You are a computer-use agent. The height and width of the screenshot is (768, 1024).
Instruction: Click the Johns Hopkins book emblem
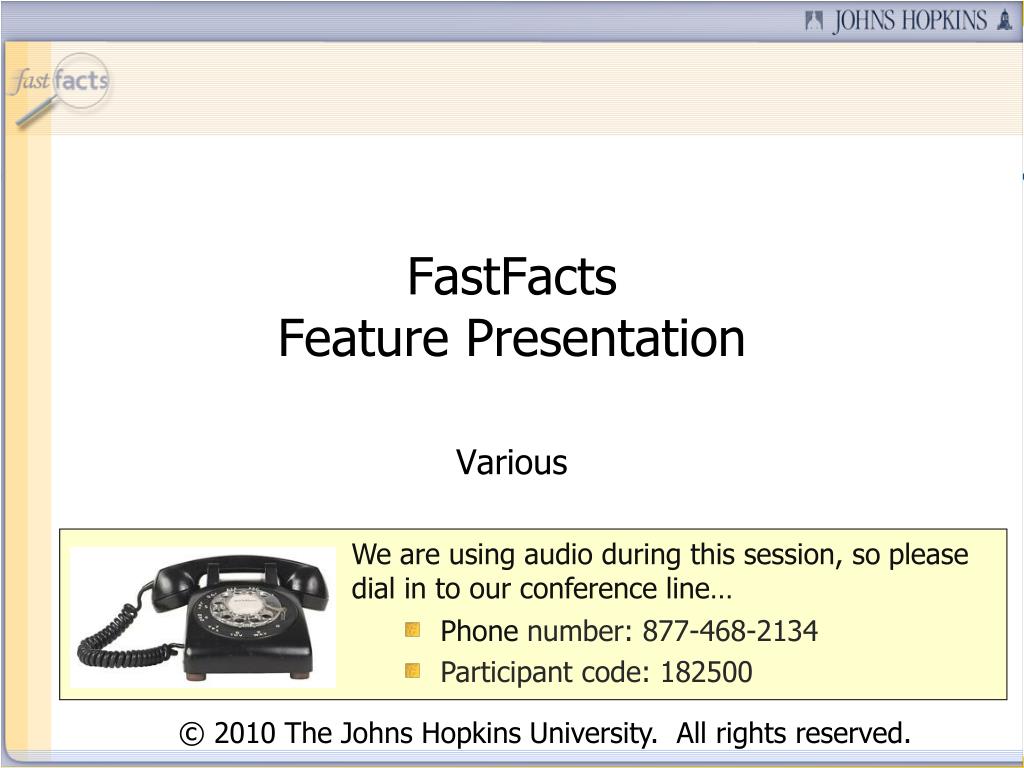pyautogui.click(x=814, y=21)
